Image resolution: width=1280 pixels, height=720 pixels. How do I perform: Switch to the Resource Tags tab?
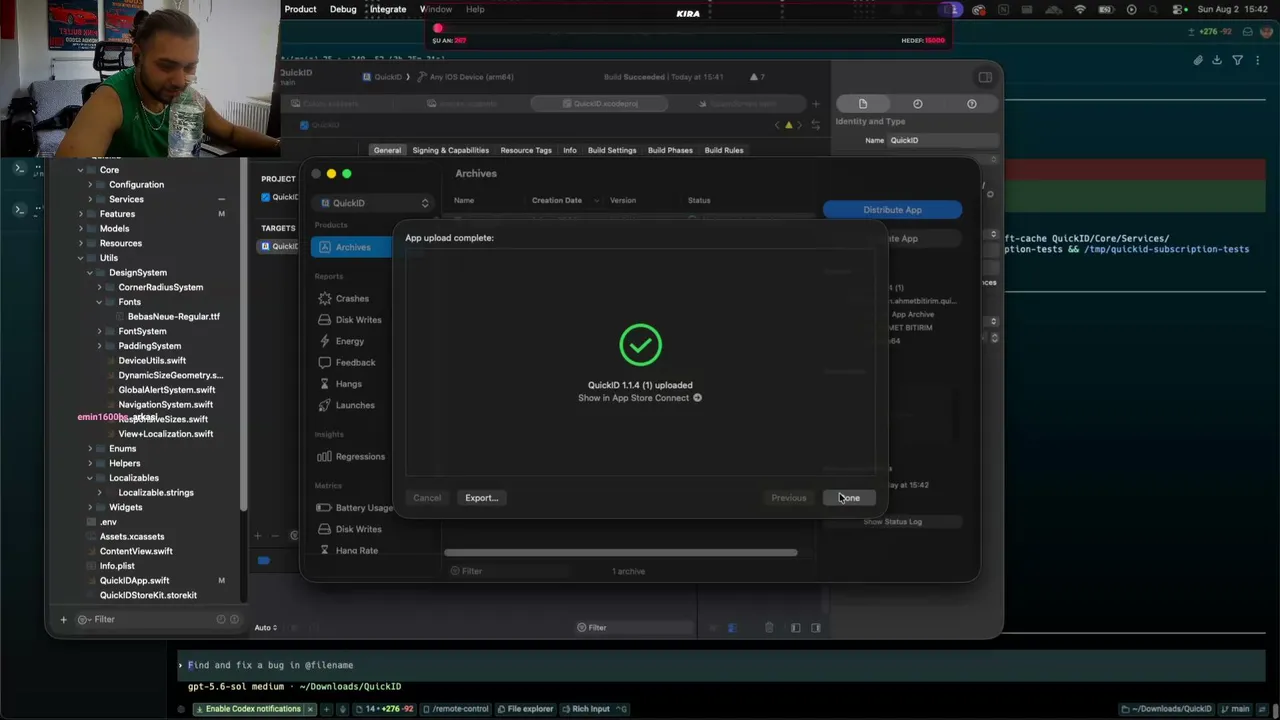[526, 150]
